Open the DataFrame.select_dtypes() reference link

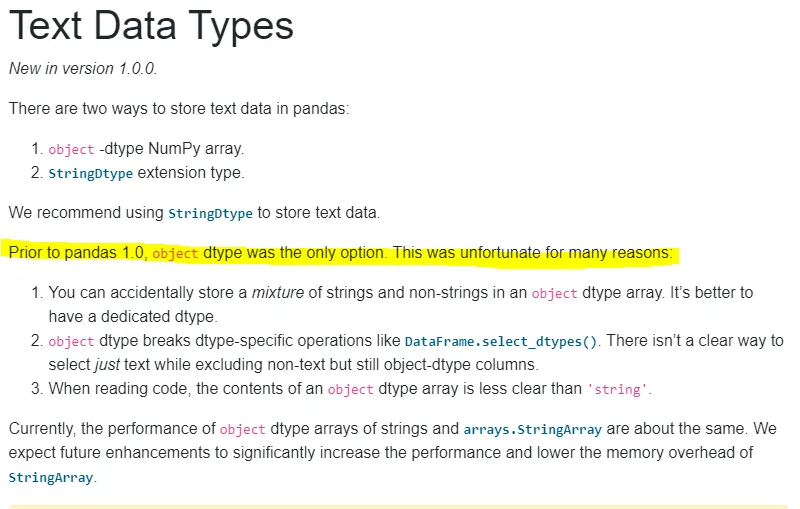[x=501, y=341]
